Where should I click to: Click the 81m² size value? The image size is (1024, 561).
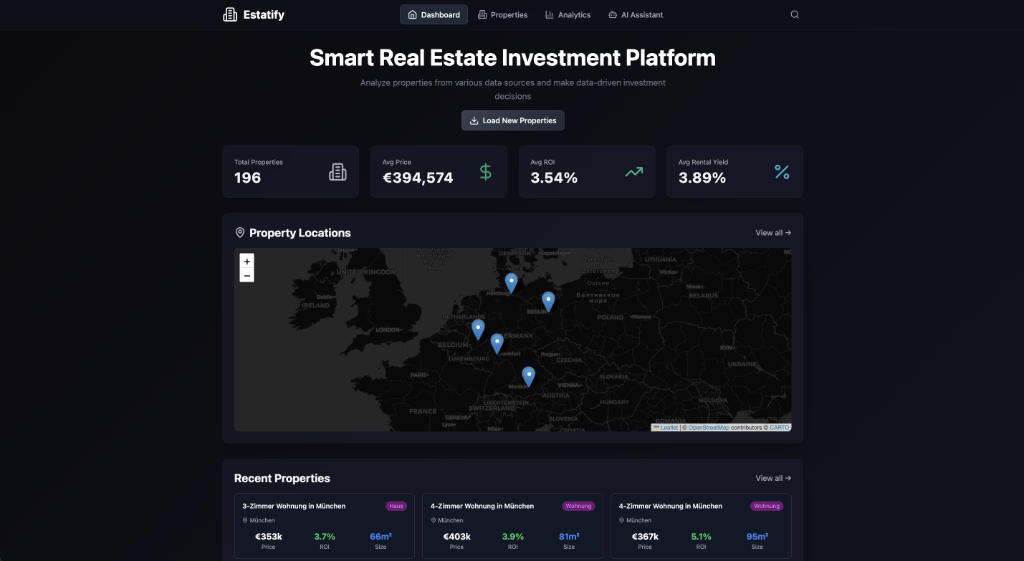(569, 536)
